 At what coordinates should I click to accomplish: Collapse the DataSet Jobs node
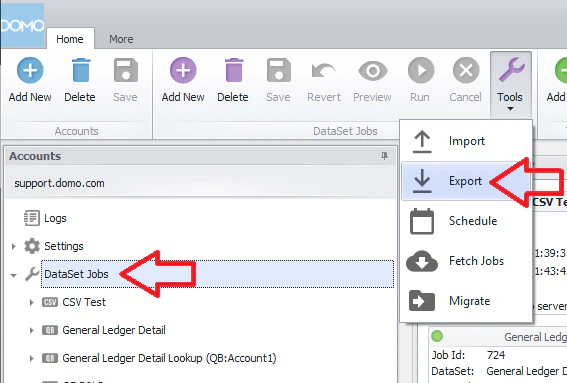14,275
